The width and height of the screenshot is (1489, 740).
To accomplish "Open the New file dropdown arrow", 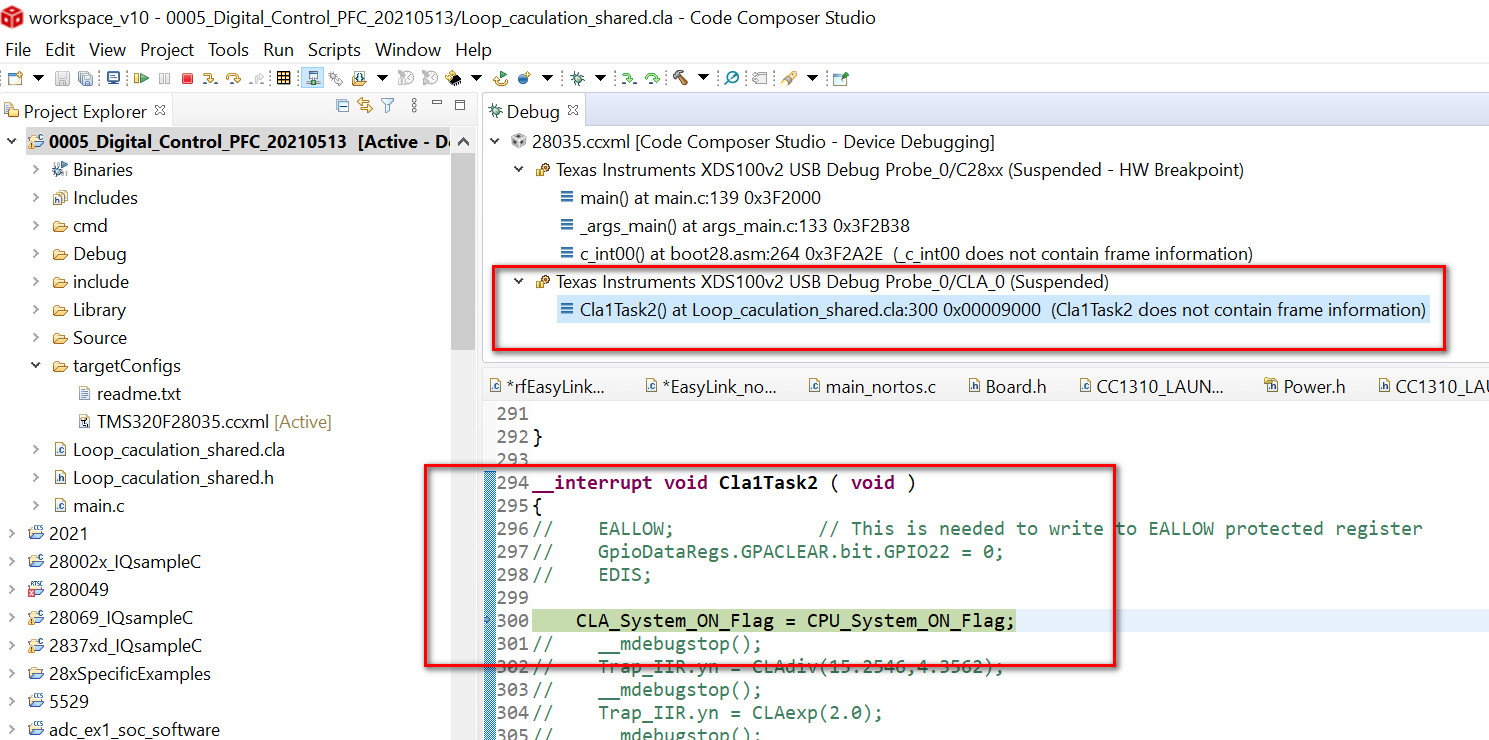I will [x=39, y=78].
